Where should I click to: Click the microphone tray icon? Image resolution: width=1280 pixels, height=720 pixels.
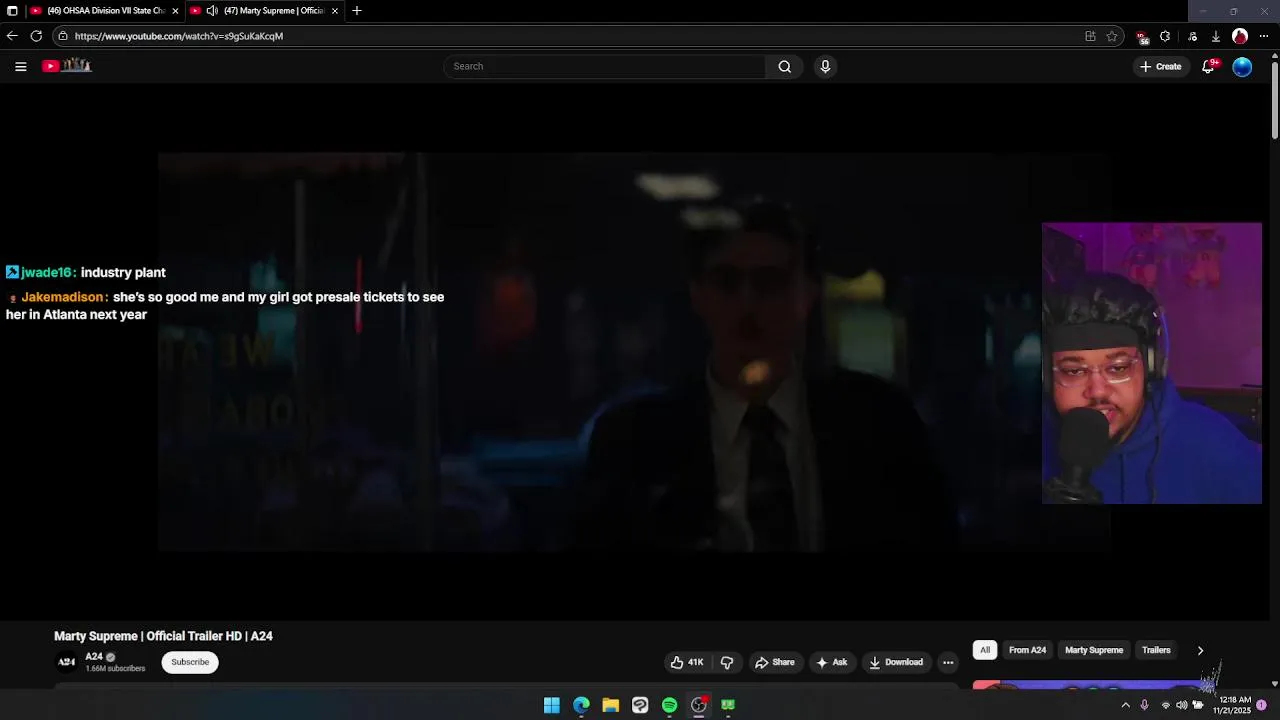tap(1144, 705)
